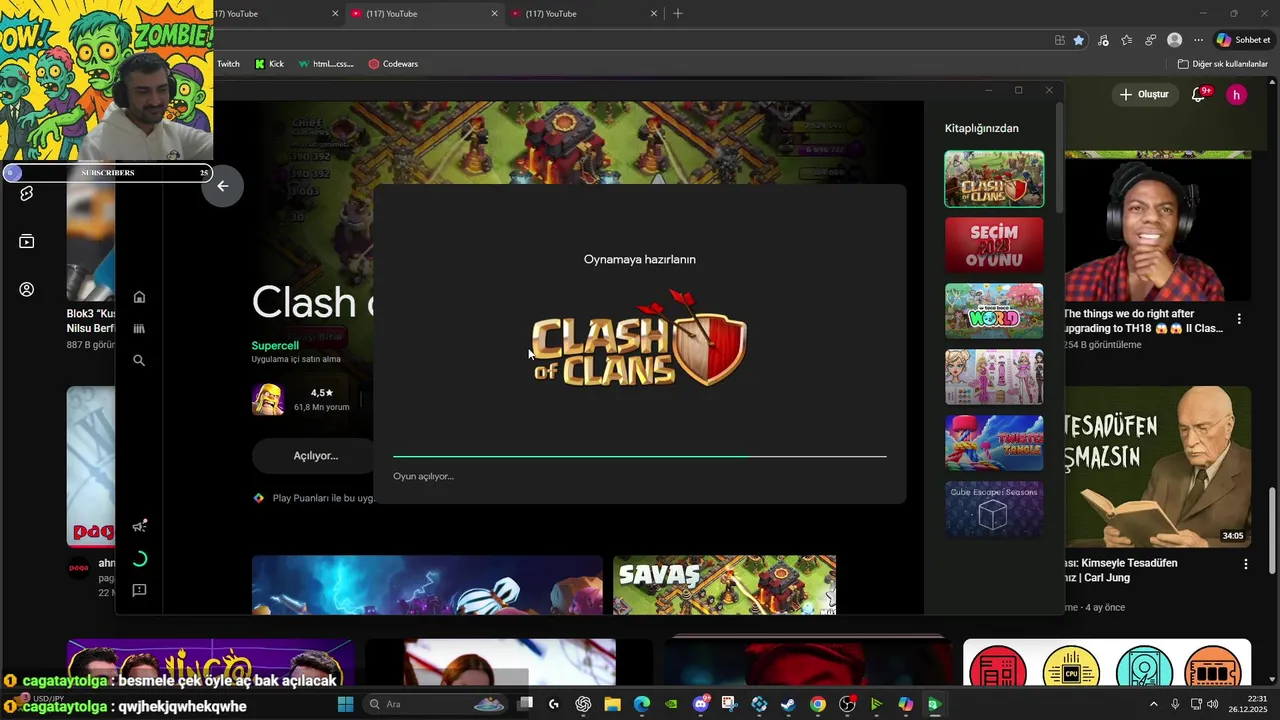Open the Twitch bookmark
The height and width of the screenshot is (720, 1280).
(229, 64)
